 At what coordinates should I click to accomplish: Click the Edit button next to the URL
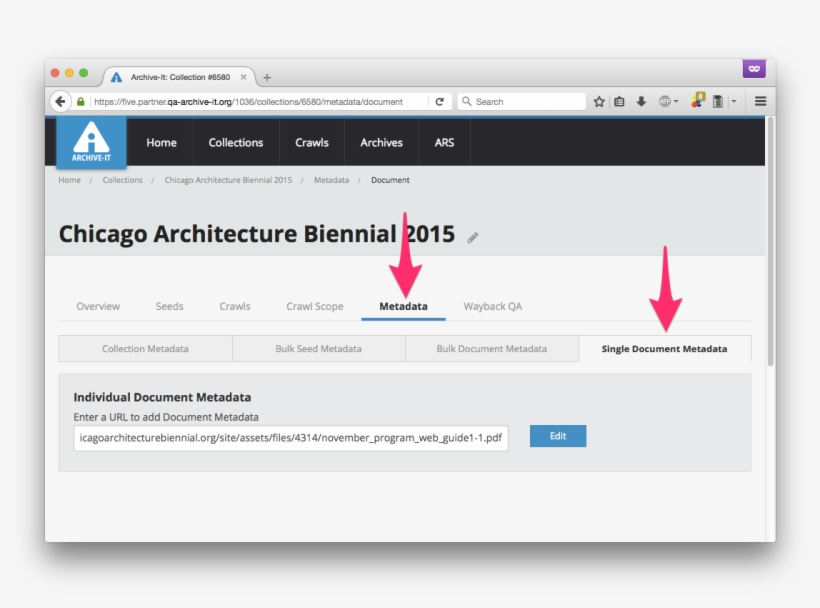[557, 436]
